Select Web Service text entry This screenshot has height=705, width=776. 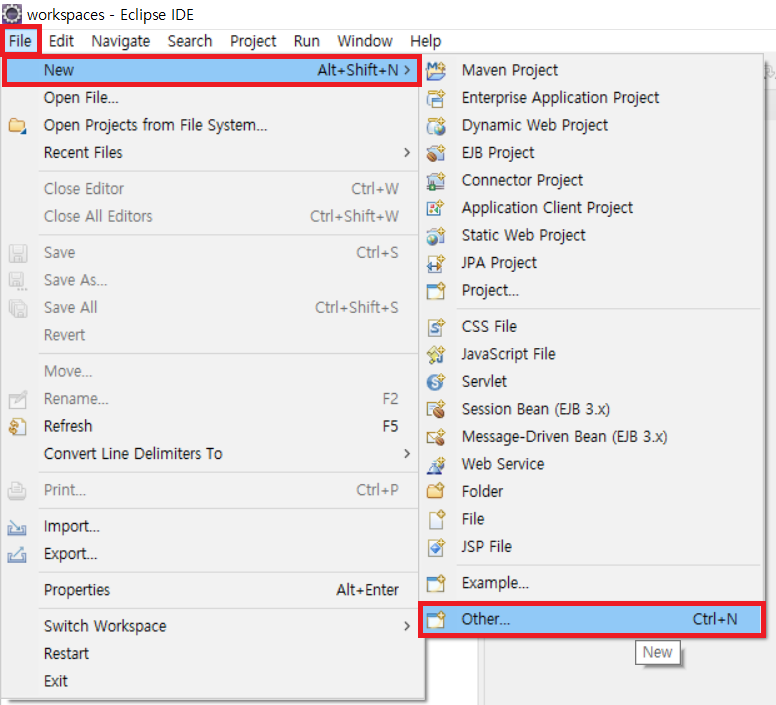click(x=503, y=464)
